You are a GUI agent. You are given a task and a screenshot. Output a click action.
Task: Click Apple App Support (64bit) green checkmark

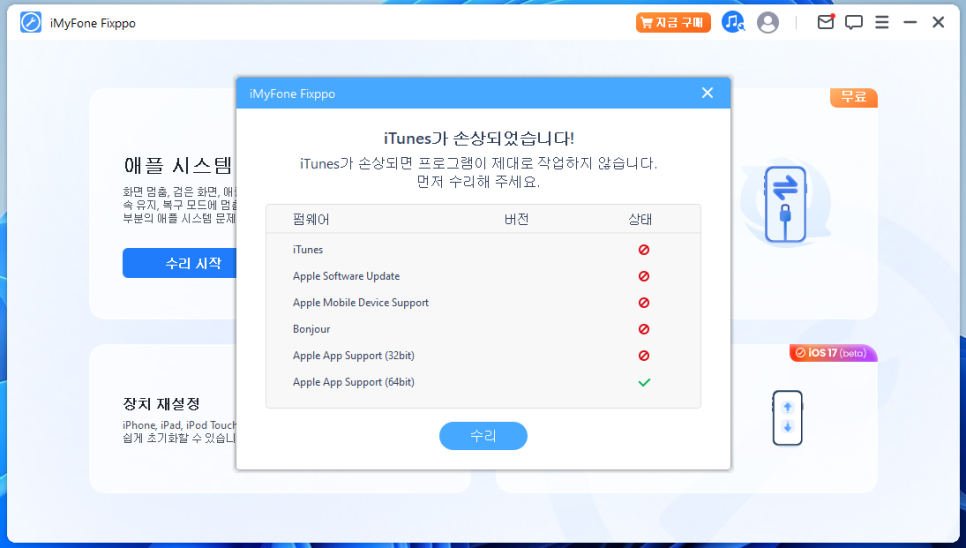click(x=644, y=382)
